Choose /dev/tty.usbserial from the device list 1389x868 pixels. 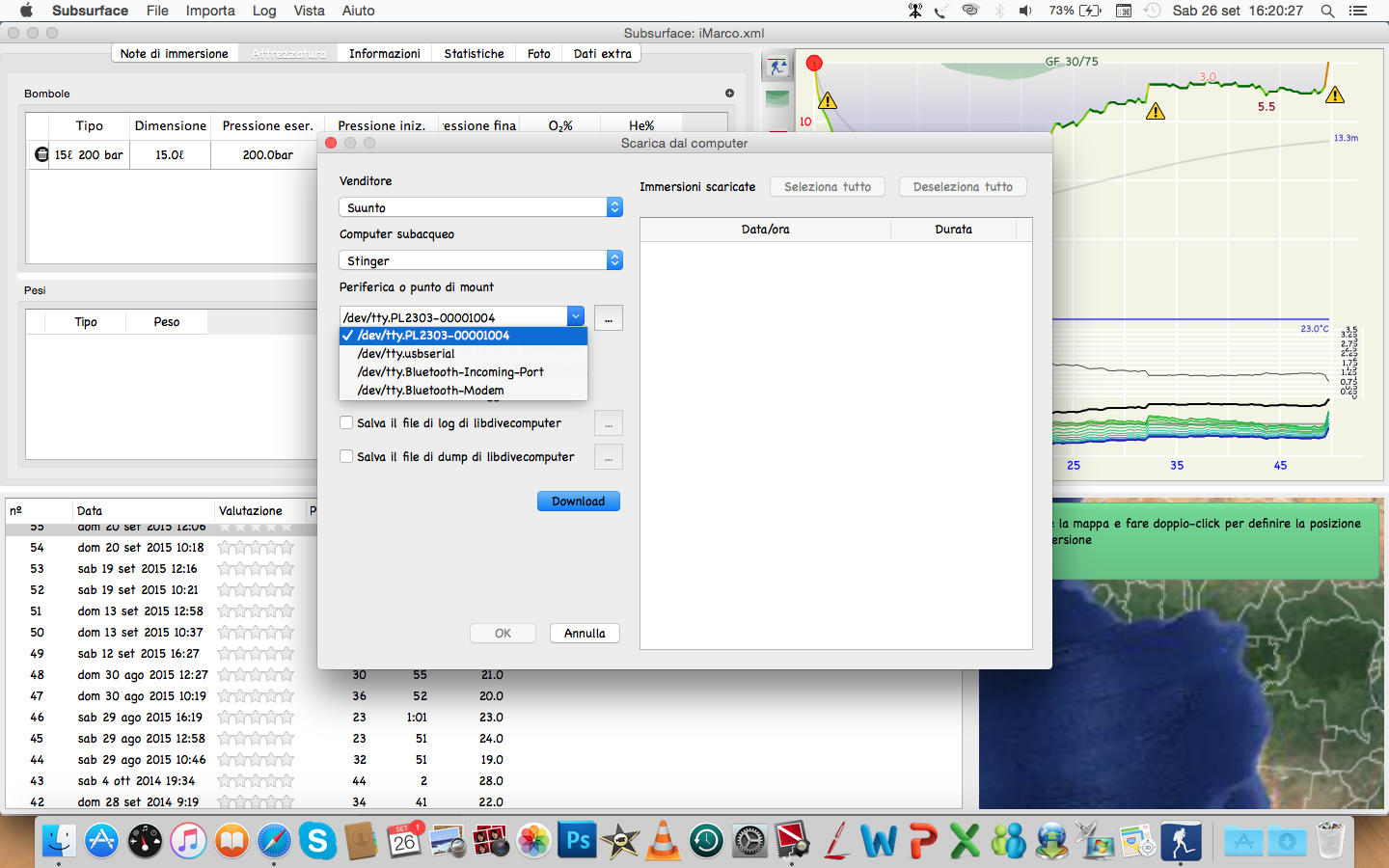pos(406,354)
